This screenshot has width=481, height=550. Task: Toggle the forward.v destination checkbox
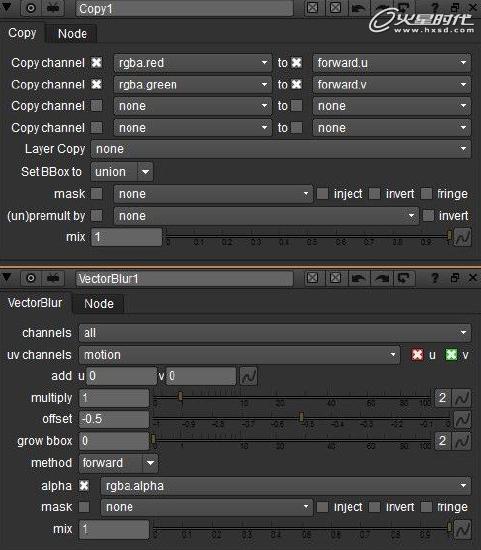coord(297,84)
